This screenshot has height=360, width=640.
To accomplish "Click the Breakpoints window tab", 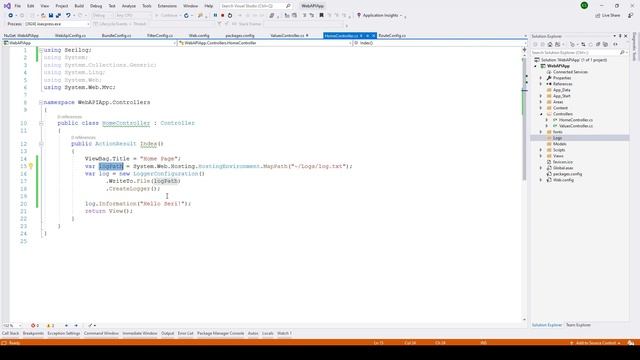I will tap(33, 333).
